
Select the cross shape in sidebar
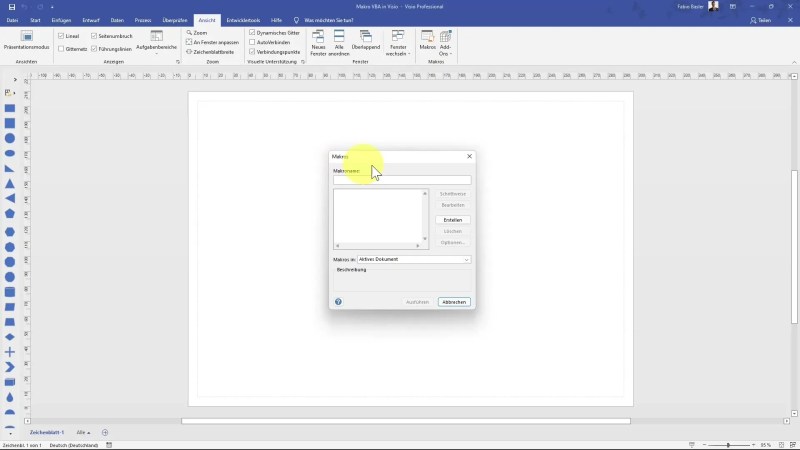pos(10,352)
